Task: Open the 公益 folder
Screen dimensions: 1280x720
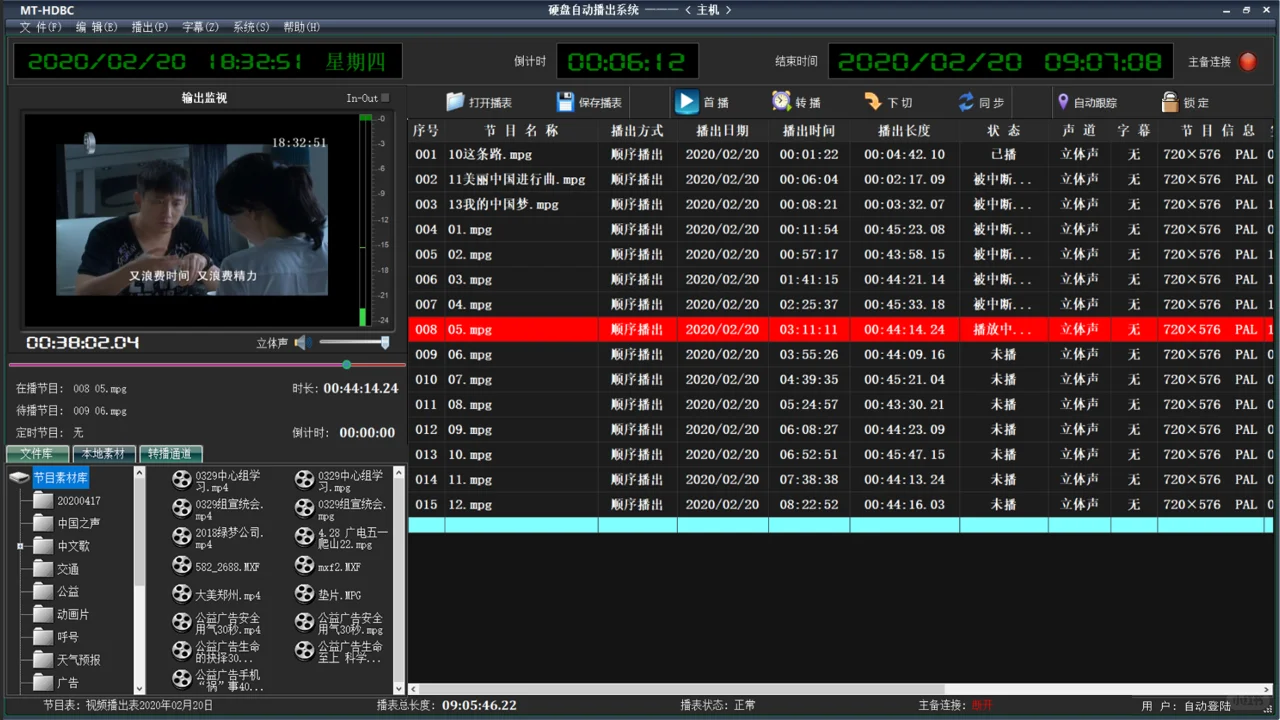Action: (x=56, y=592)
